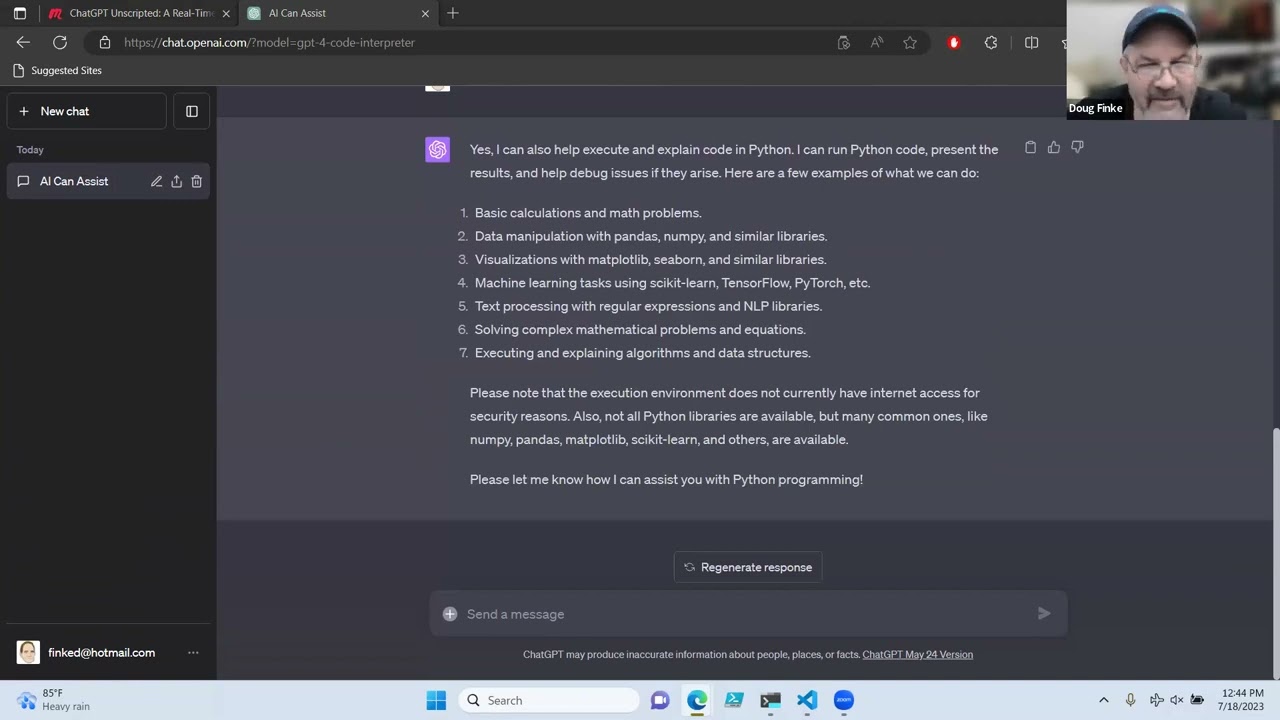Close the AI Can Assist tab
This screenshot has height=720, width=1280.
coord(425,13)
